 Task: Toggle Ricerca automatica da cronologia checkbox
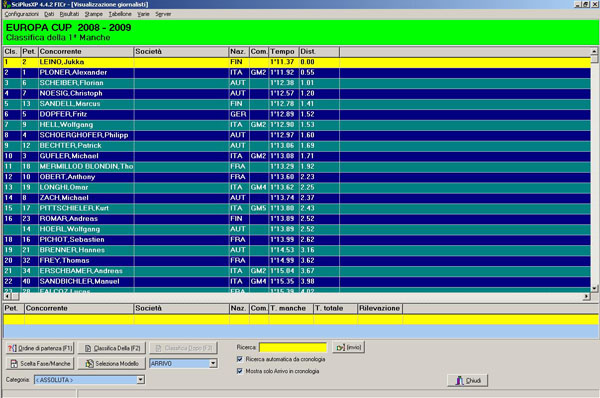(240, 359)
